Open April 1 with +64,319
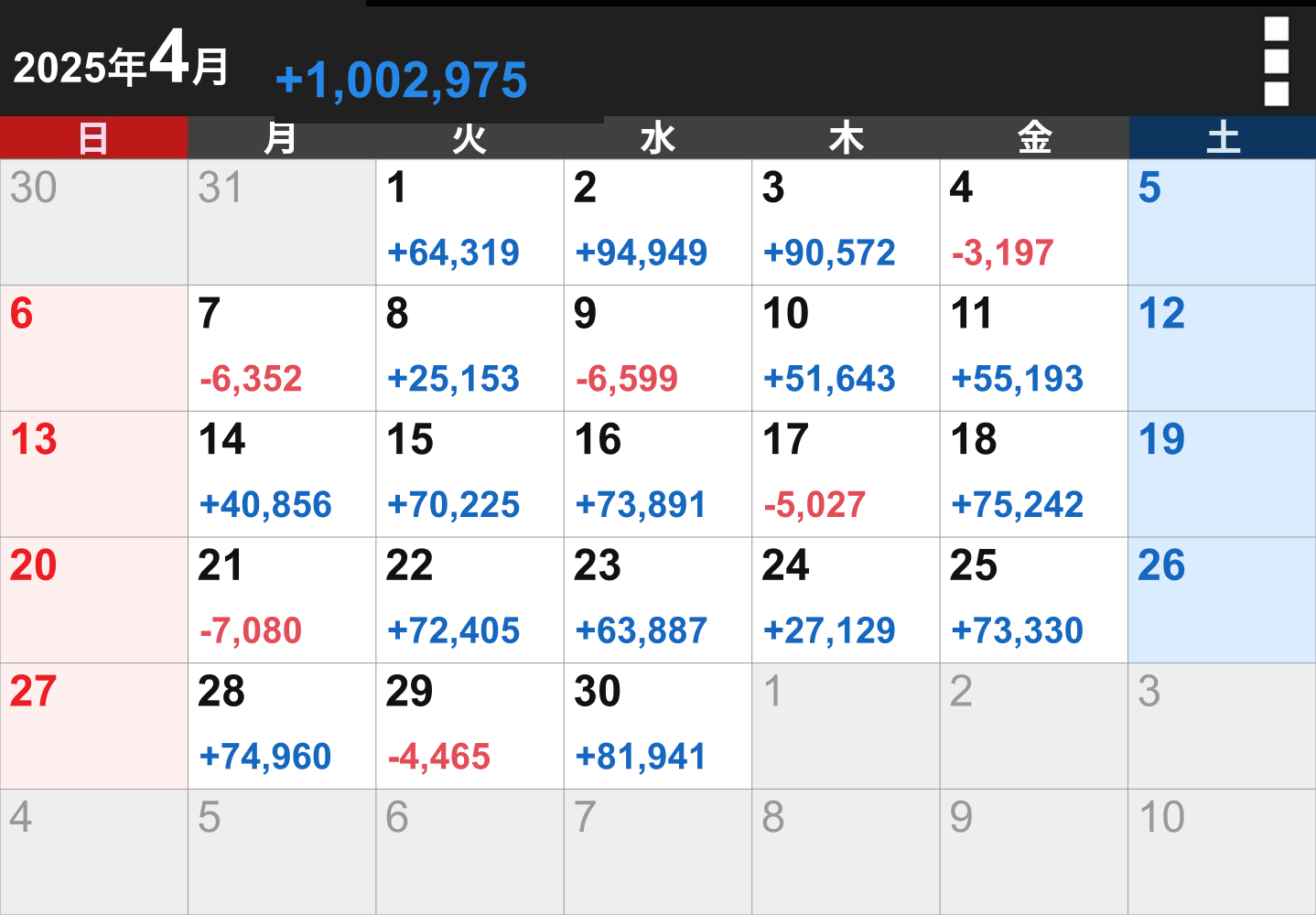 click(x=469, y=222)
